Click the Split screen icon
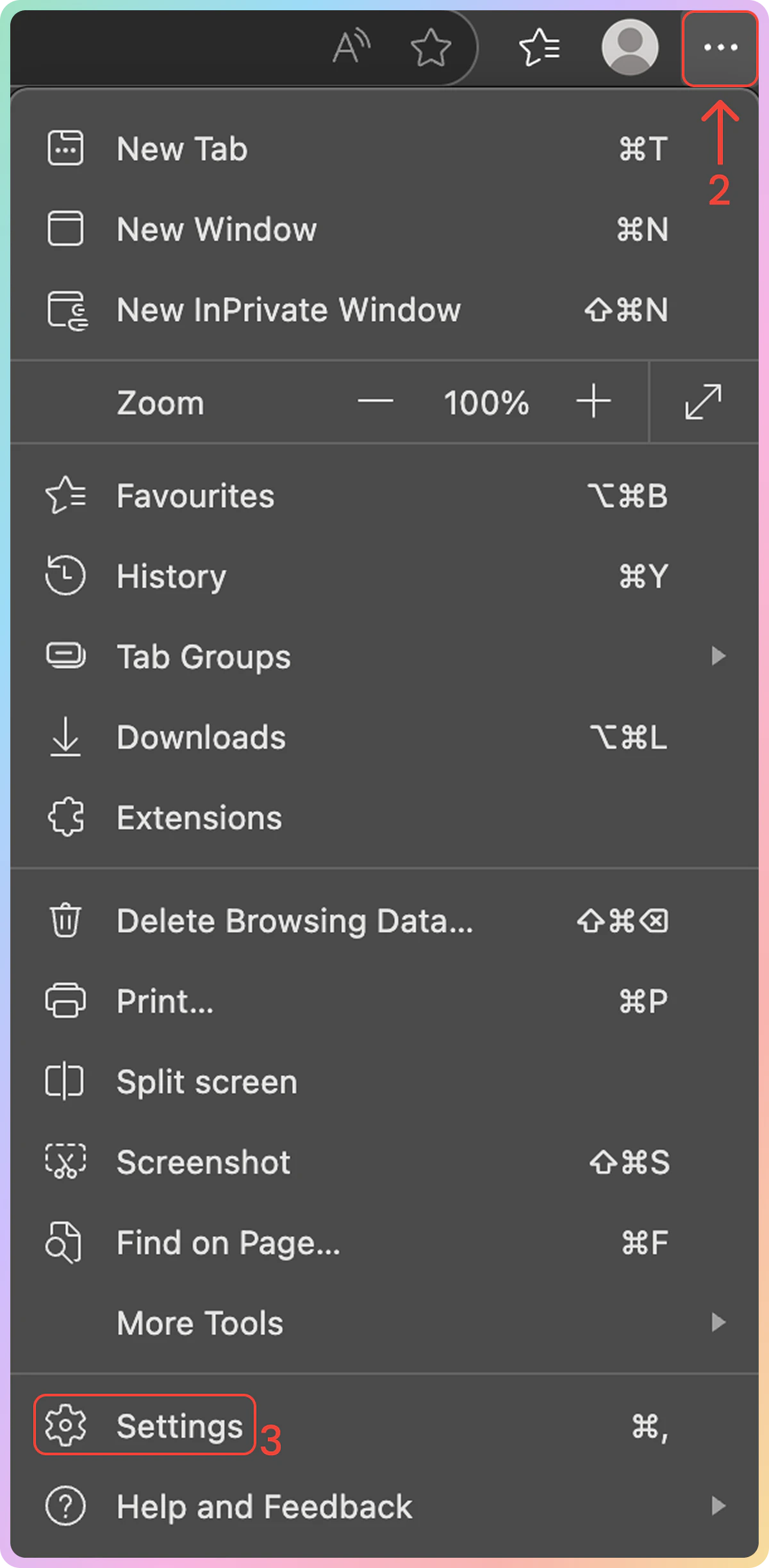This screenshot has width=769, height=1568. (65, 1082)
